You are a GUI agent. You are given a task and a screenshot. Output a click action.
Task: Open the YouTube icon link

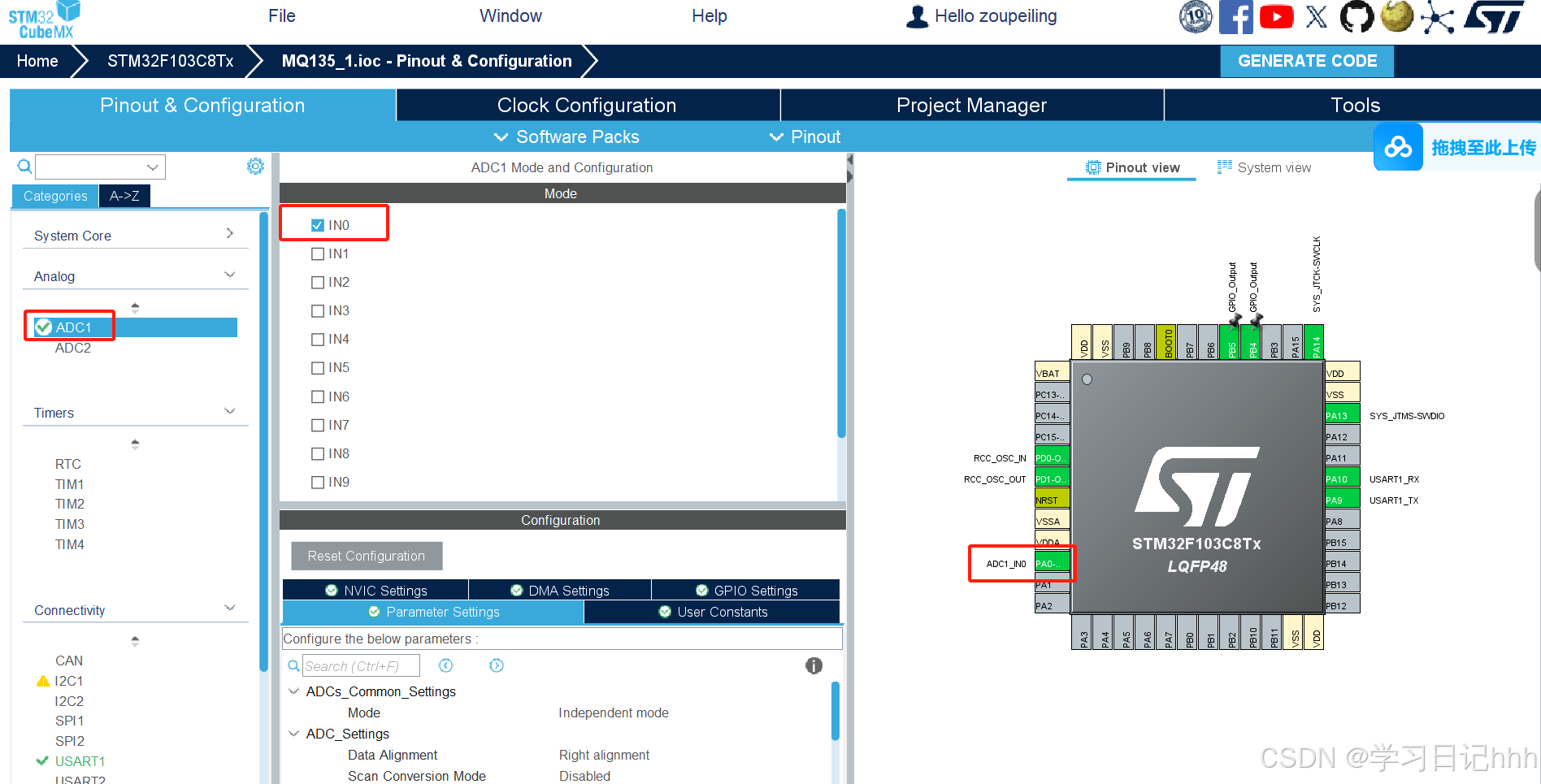click(1276, 17)
